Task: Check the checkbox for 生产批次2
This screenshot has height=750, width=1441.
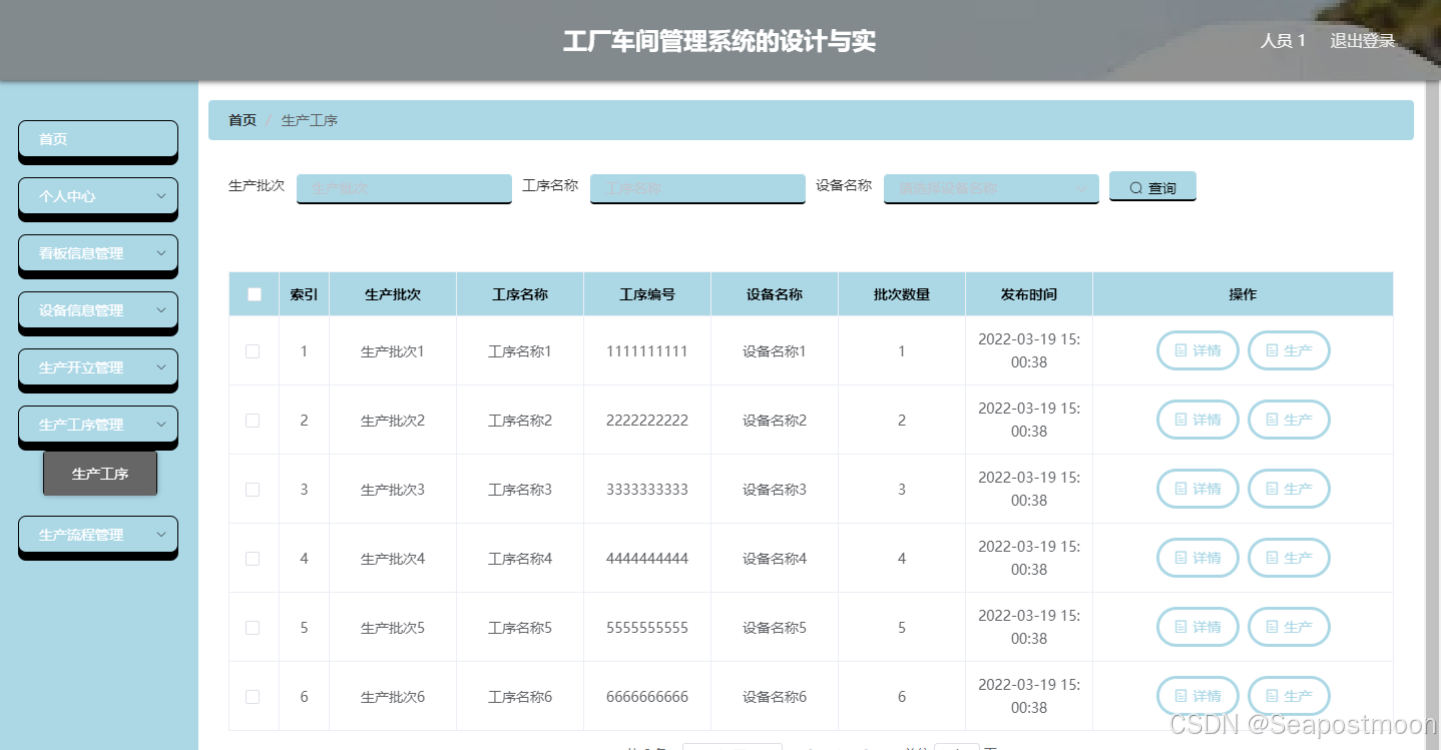Action: [x=253, y=419]
